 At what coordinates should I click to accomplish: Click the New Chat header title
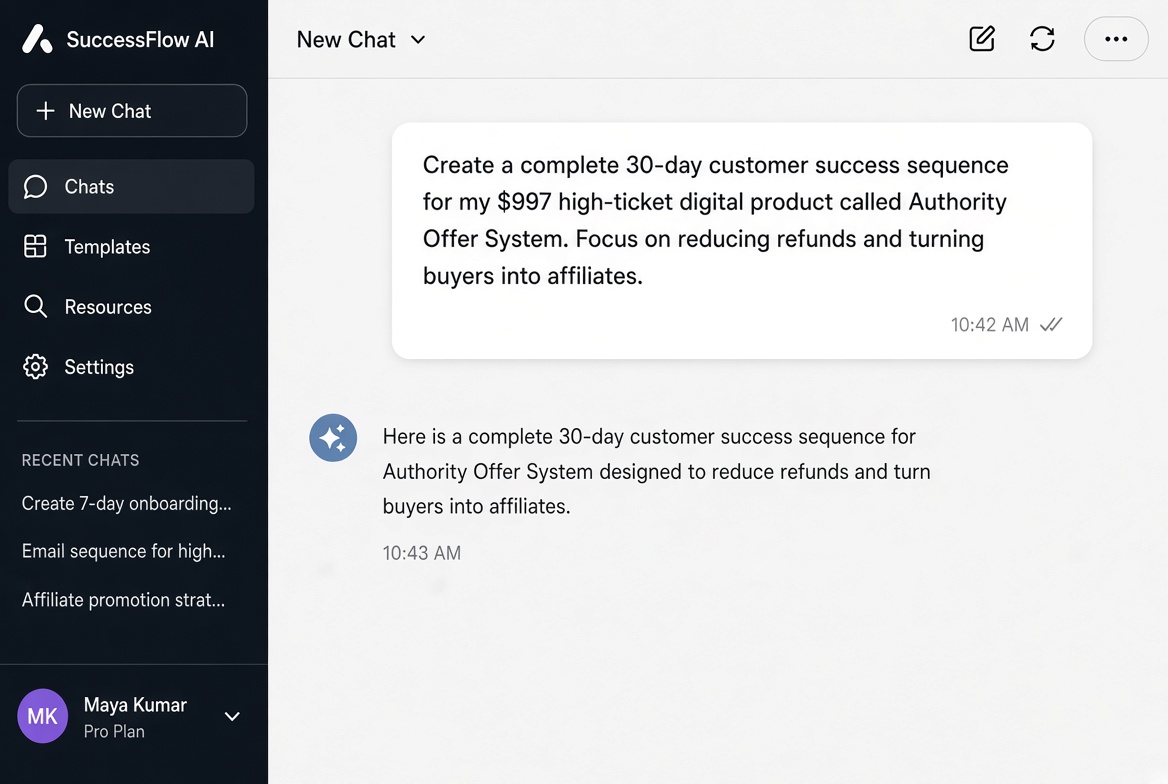pyautogui.click(x=346, y=39)
